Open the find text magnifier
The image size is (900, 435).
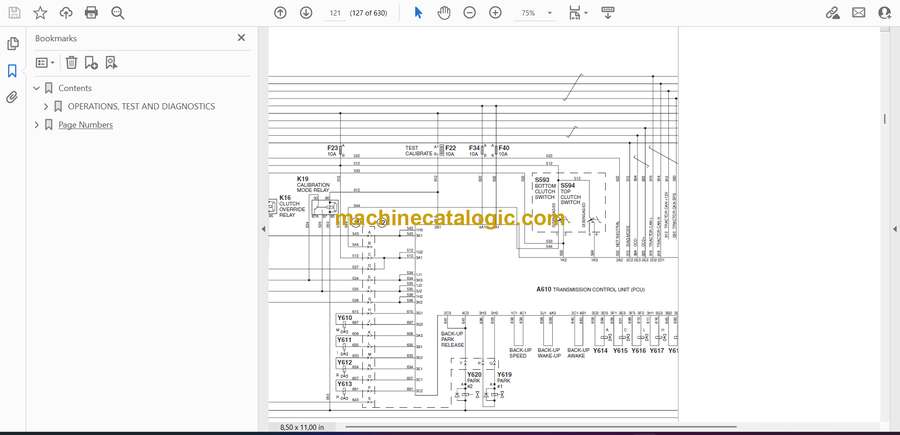[118, 13]
